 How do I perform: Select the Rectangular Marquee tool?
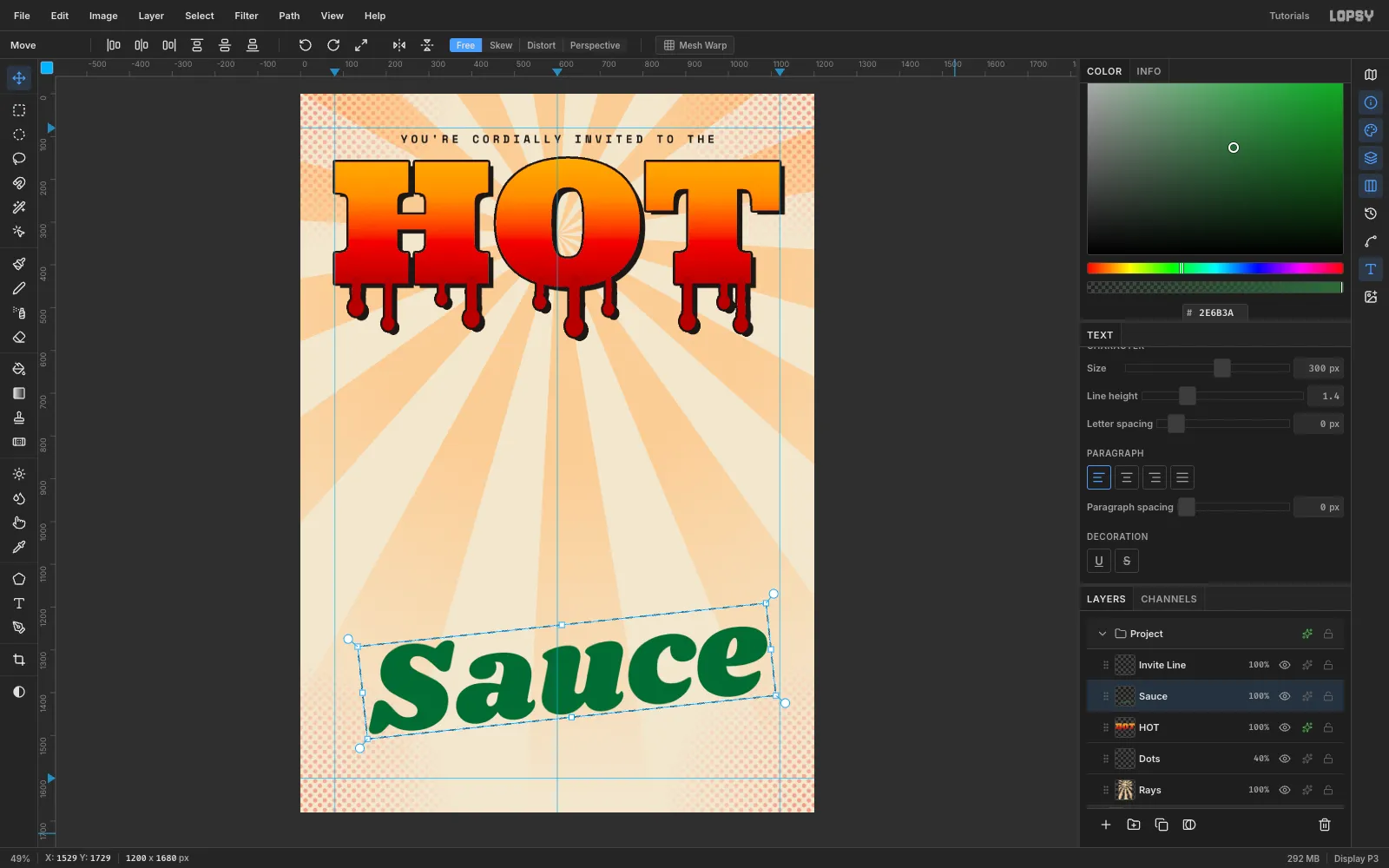pos(19,110)
